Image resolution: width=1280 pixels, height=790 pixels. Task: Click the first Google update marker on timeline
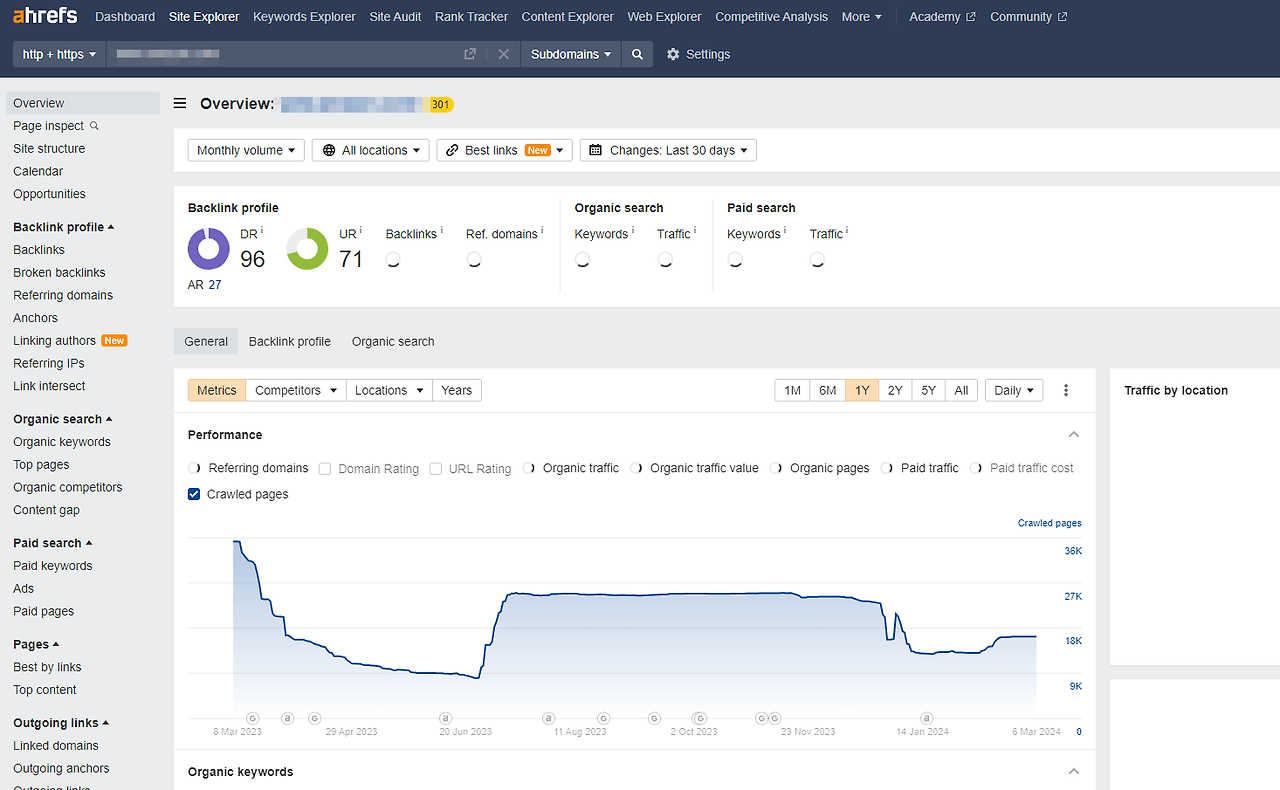252,718
